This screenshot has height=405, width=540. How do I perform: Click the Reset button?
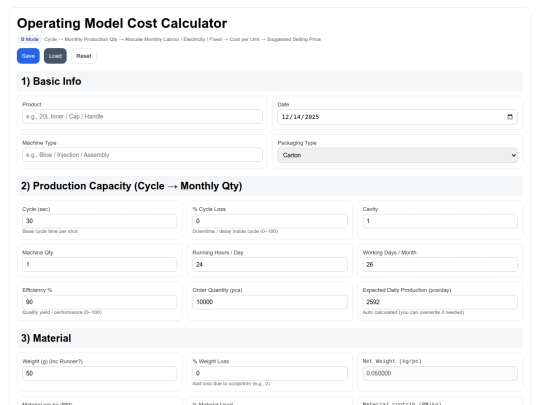point(84,56)
